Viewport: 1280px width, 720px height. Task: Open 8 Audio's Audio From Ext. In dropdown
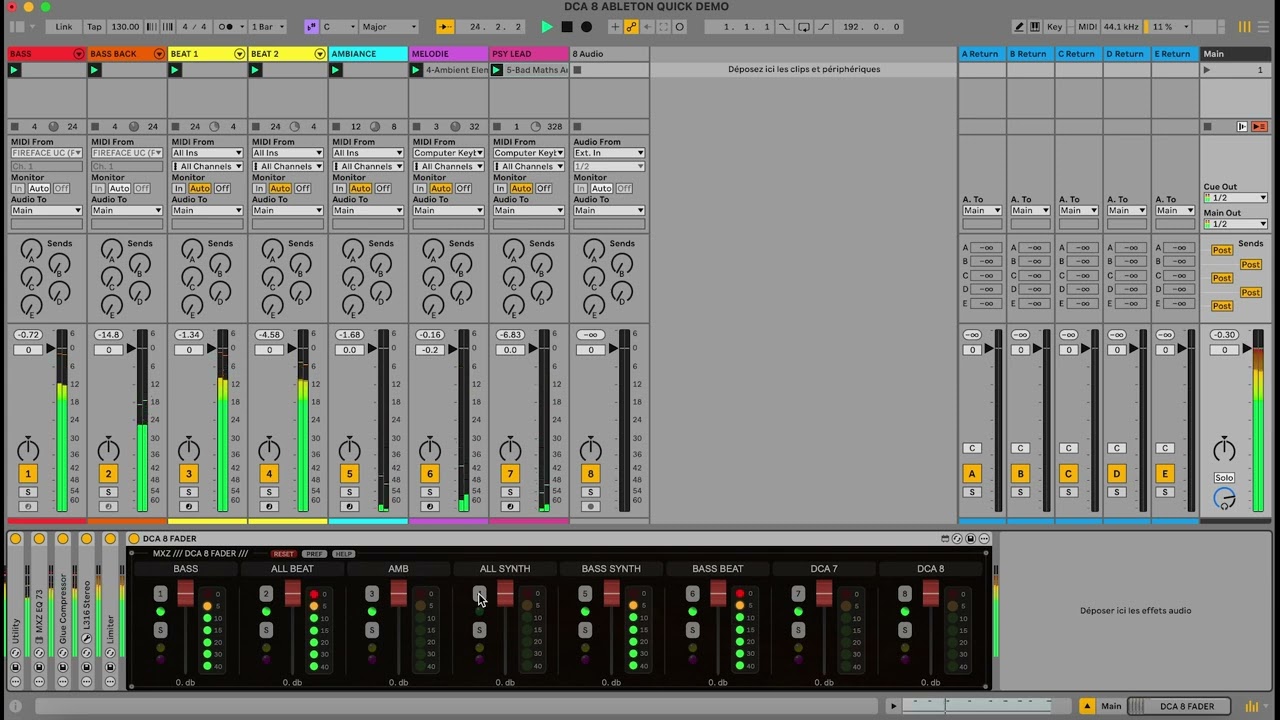[x=609, y=153]
